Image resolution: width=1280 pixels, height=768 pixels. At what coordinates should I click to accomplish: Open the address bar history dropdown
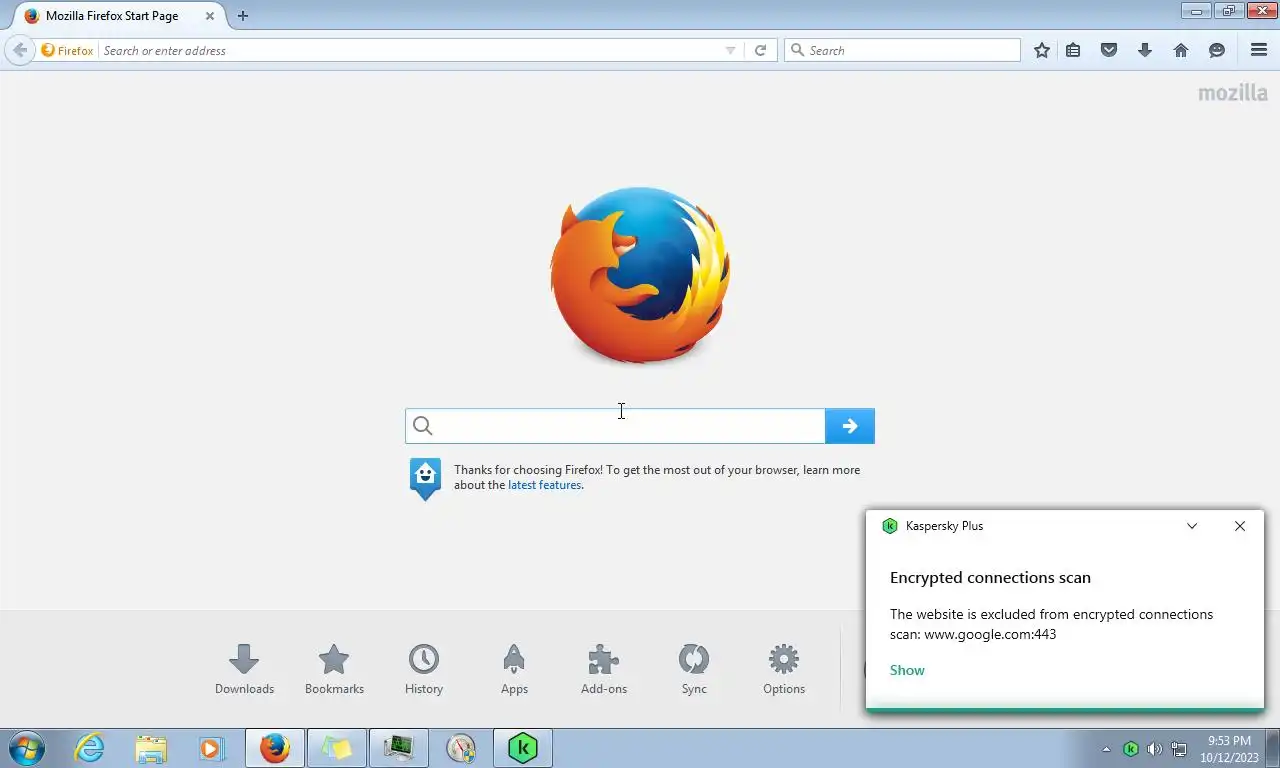click(x=730, y=50)
